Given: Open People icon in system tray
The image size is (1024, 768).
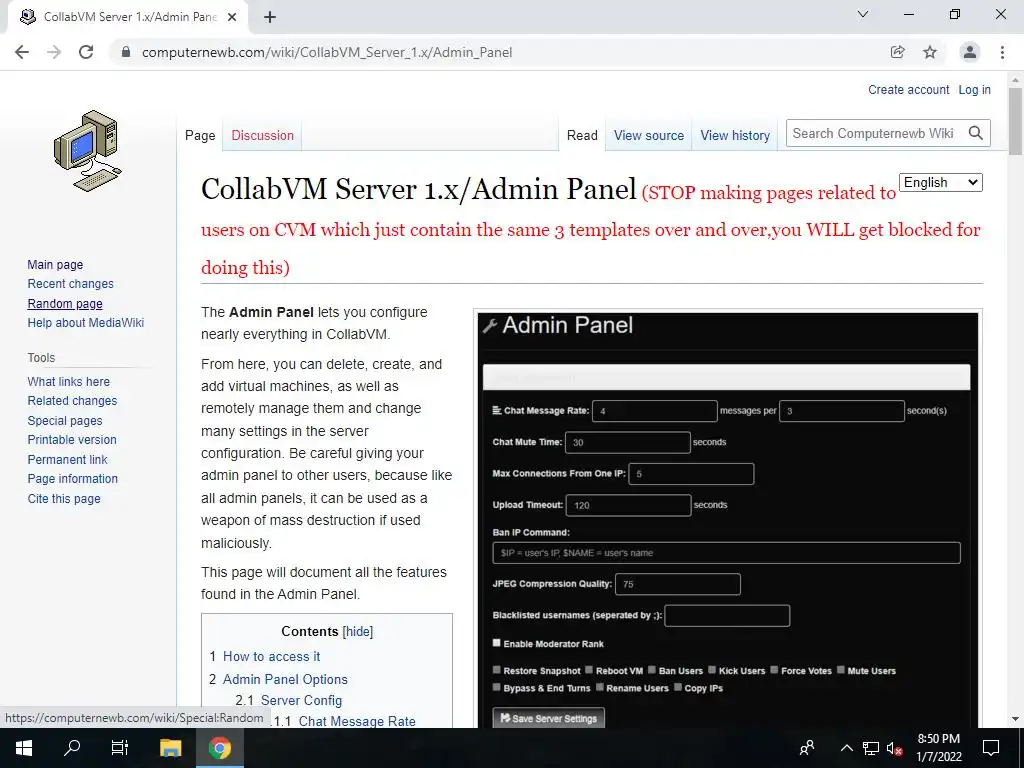Looking at the screenshot, I should [x=807, y=748].
